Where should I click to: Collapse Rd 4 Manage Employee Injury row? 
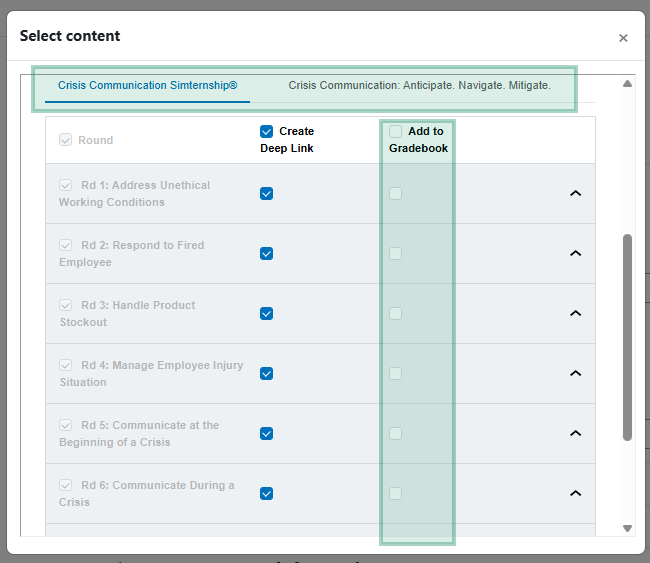pos(575,373)
